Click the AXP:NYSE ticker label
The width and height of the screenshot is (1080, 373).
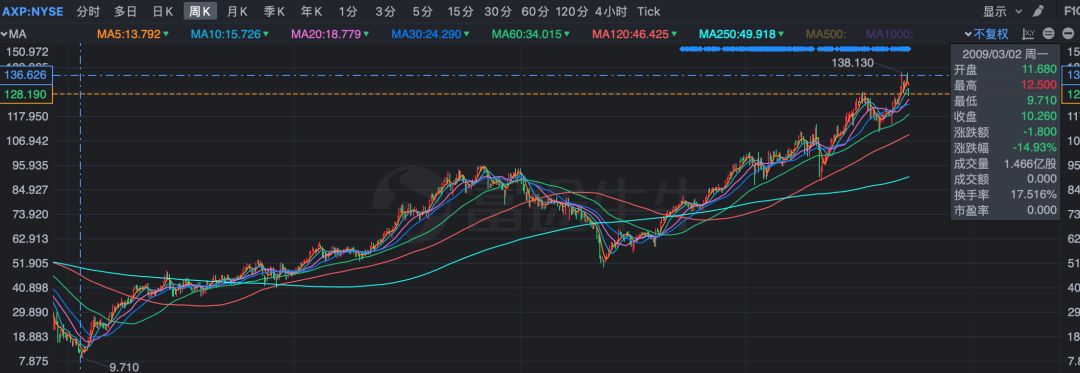(32, 12)
